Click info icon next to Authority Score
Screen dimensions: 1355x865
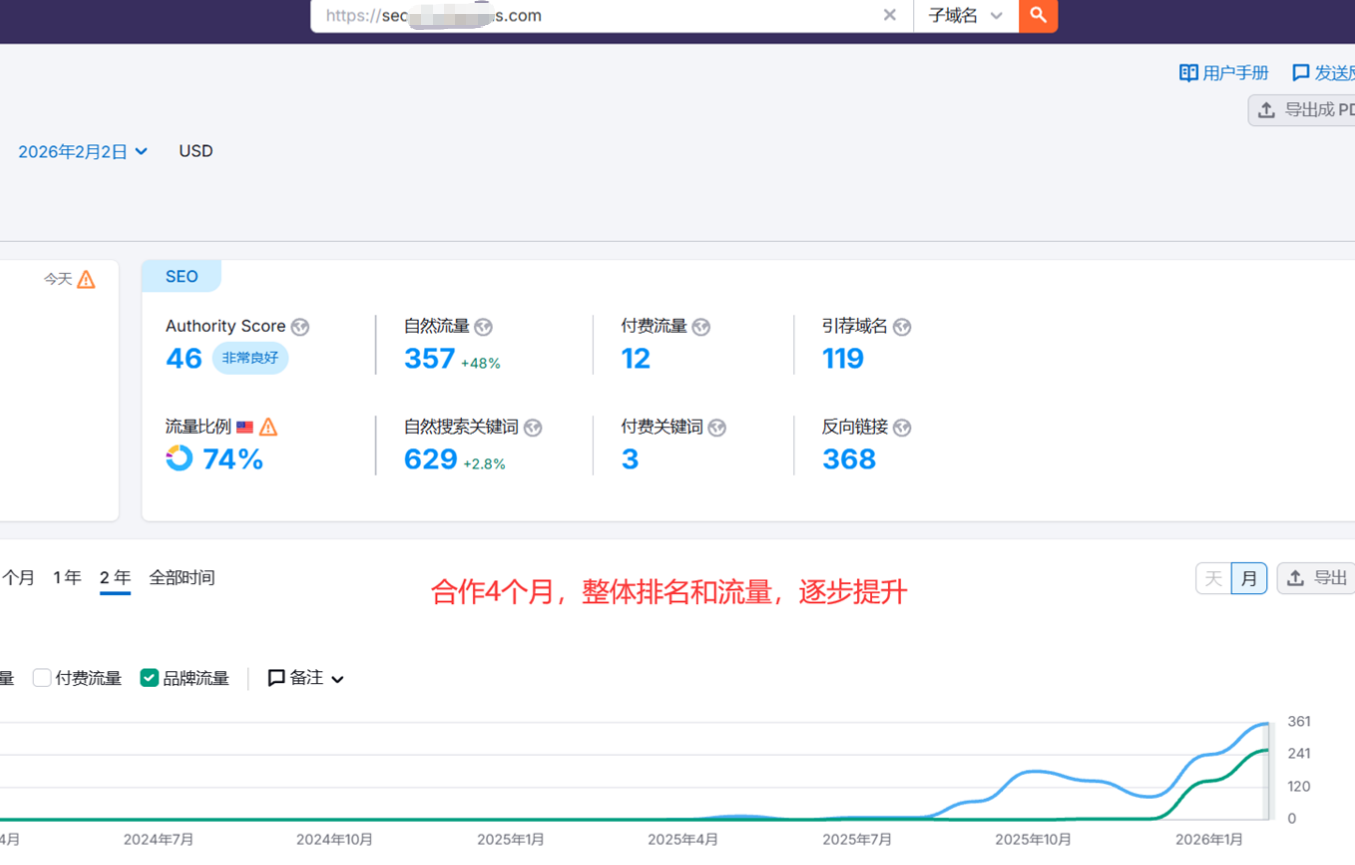click(x=300, y=327)
